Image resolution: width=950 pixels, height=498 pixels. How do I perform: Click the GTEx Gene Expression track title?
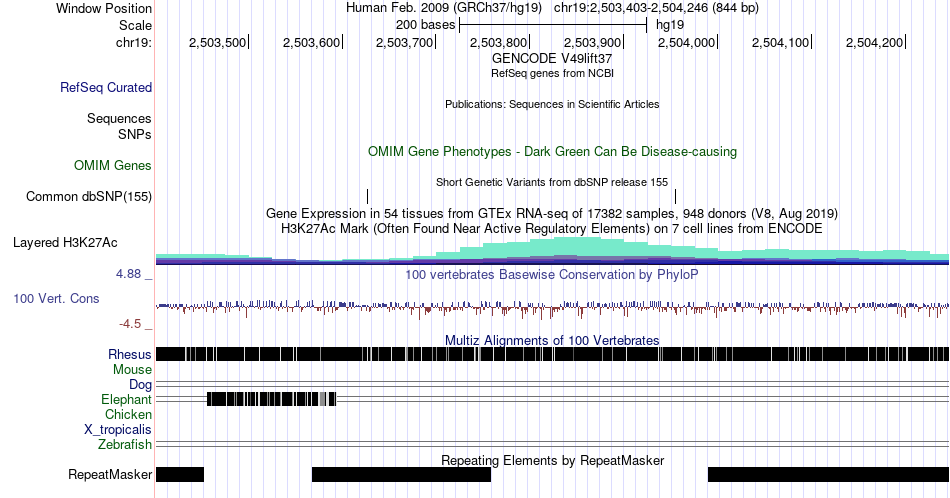552,213
